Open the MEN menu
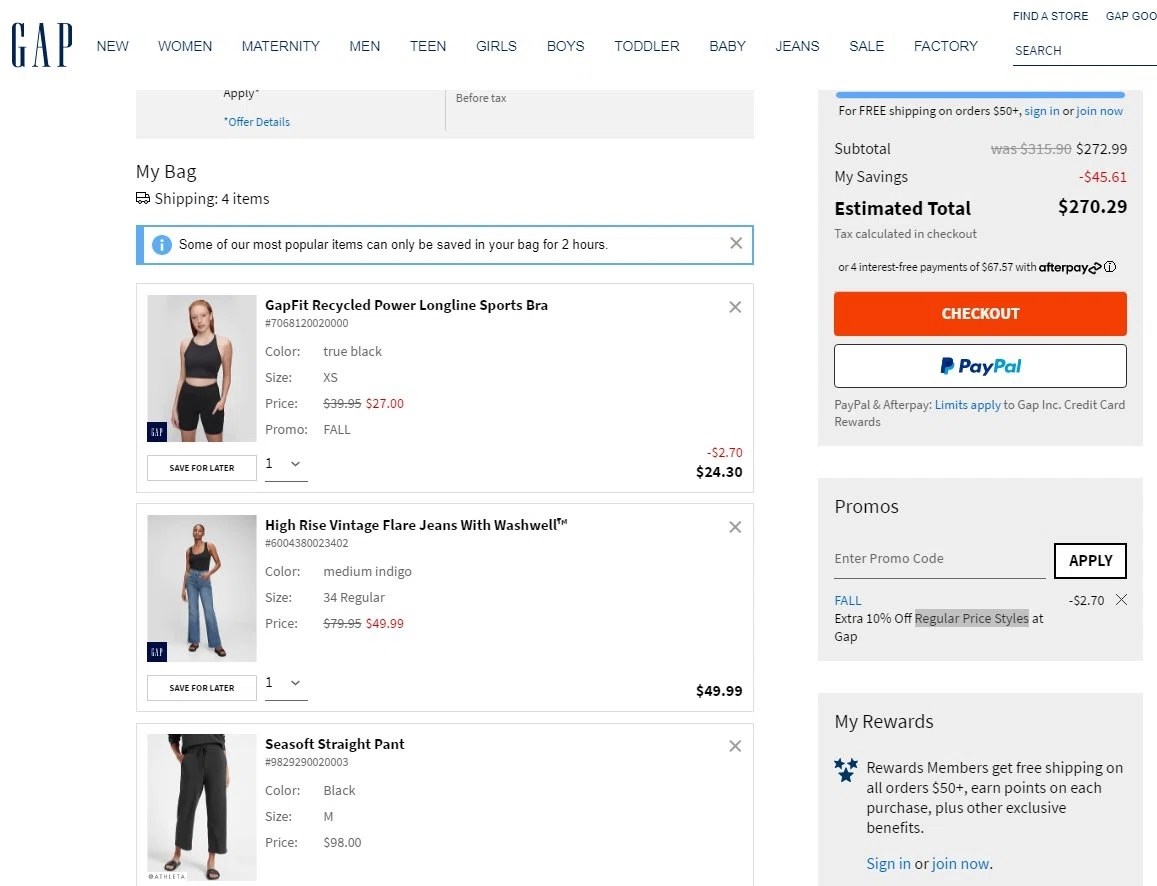Image resolution: width=1157 pixels, height=886 pixels. [x=365, y=46]
